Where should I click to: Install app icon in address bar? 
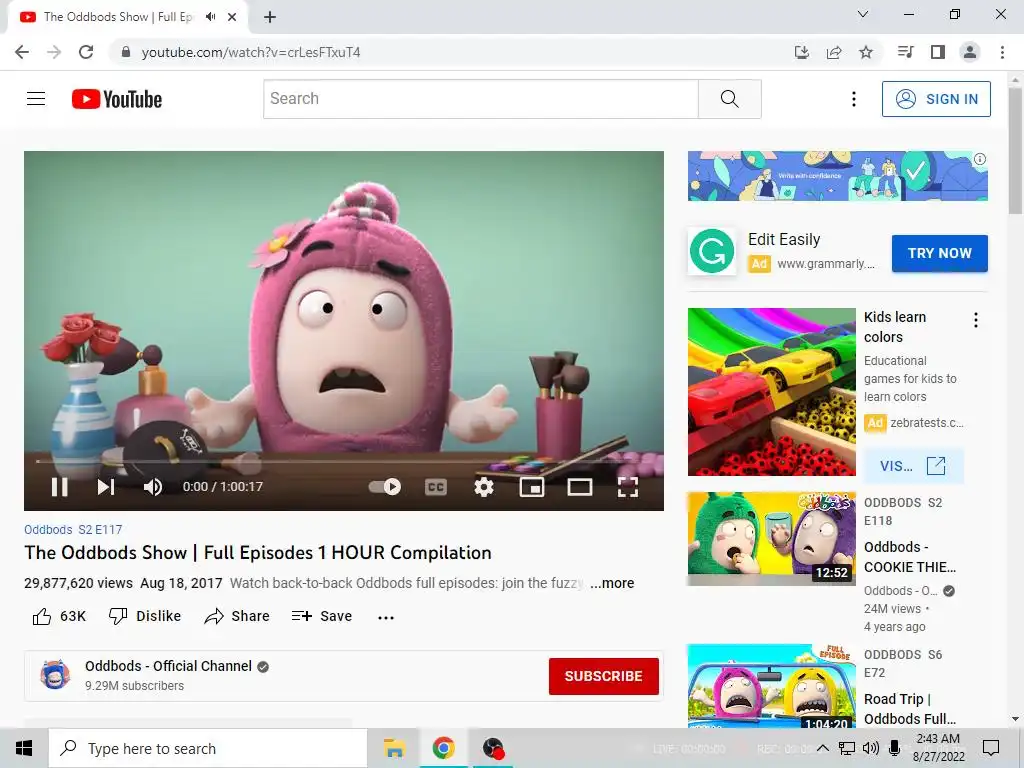[x=802, y=52]
